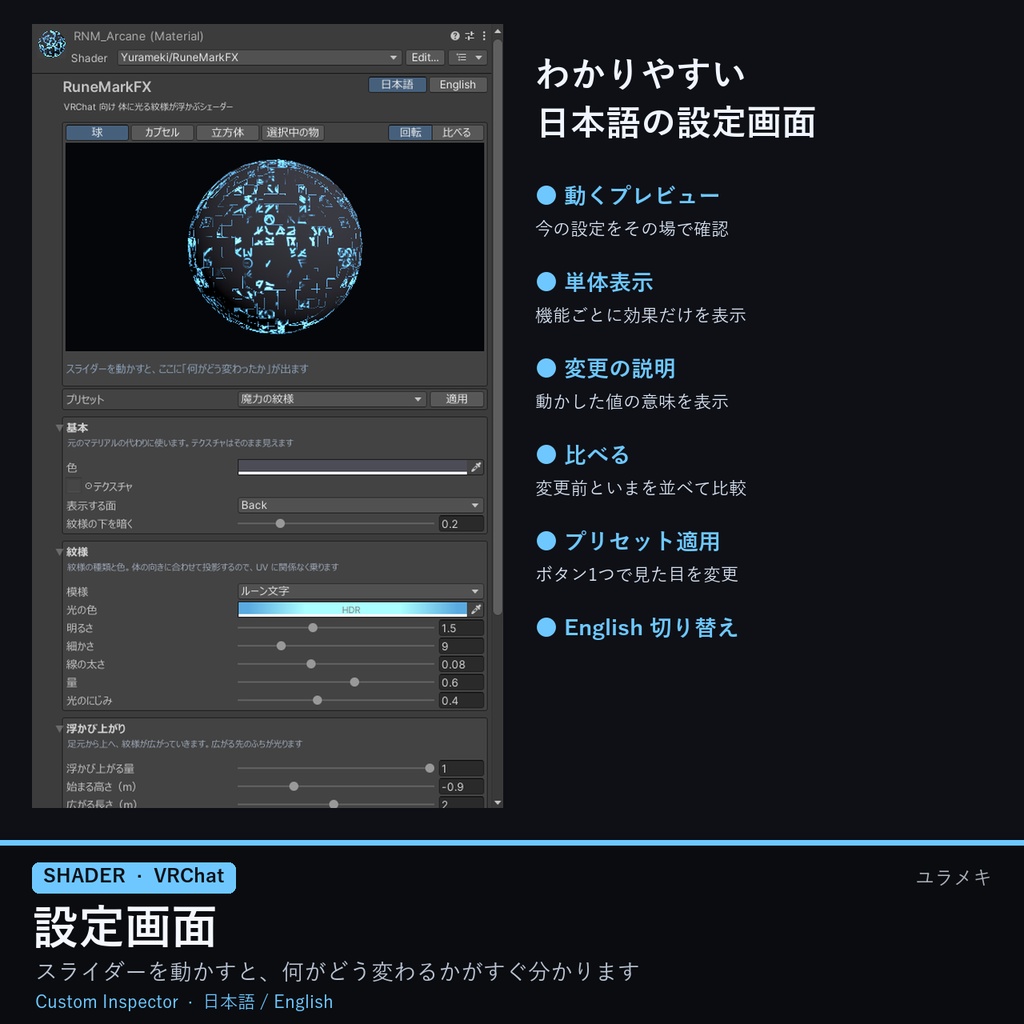Image resolution: width=1024 pixels, height=1024 pixels.
Task: Click the inspector vertical scrollbar thumb
Action: pos(498,327)
